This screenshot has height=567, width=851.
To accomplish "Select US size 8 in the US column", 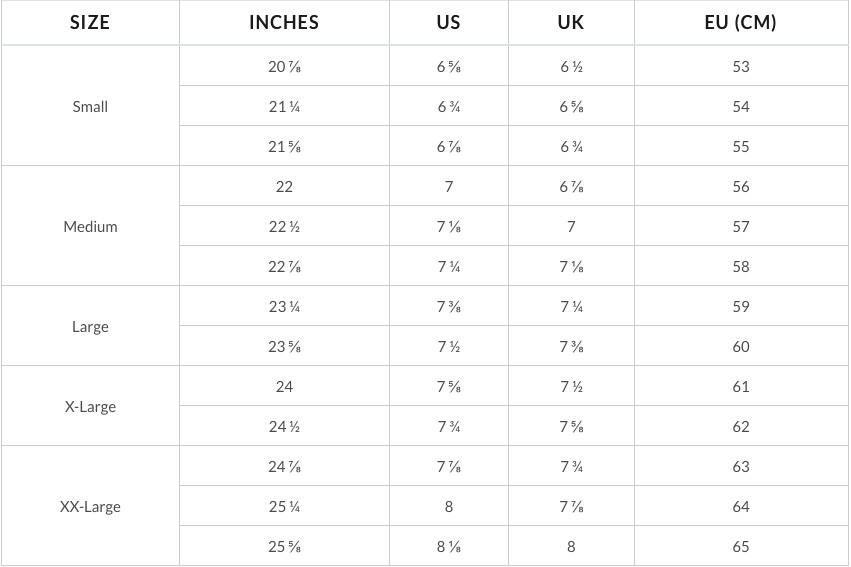I will click(x=448, y=506).
